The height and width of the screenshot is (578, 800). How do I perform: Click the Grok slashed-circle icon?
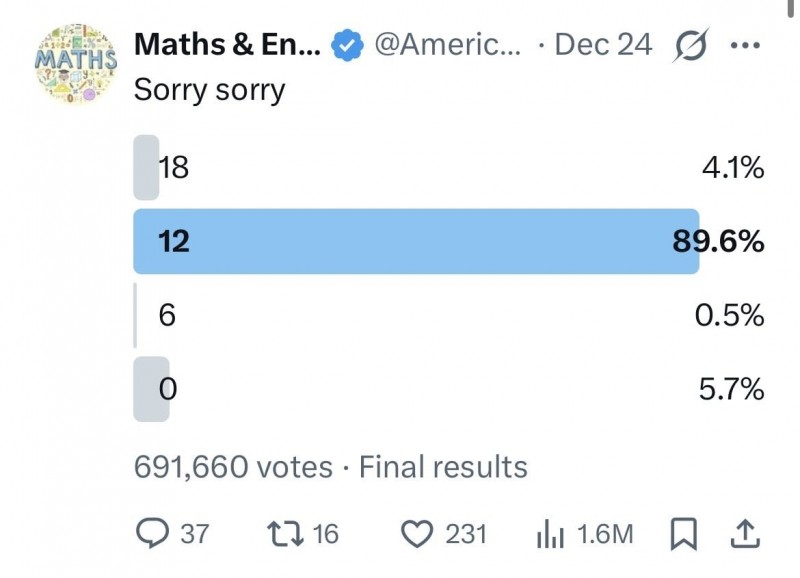pos(689,45)
